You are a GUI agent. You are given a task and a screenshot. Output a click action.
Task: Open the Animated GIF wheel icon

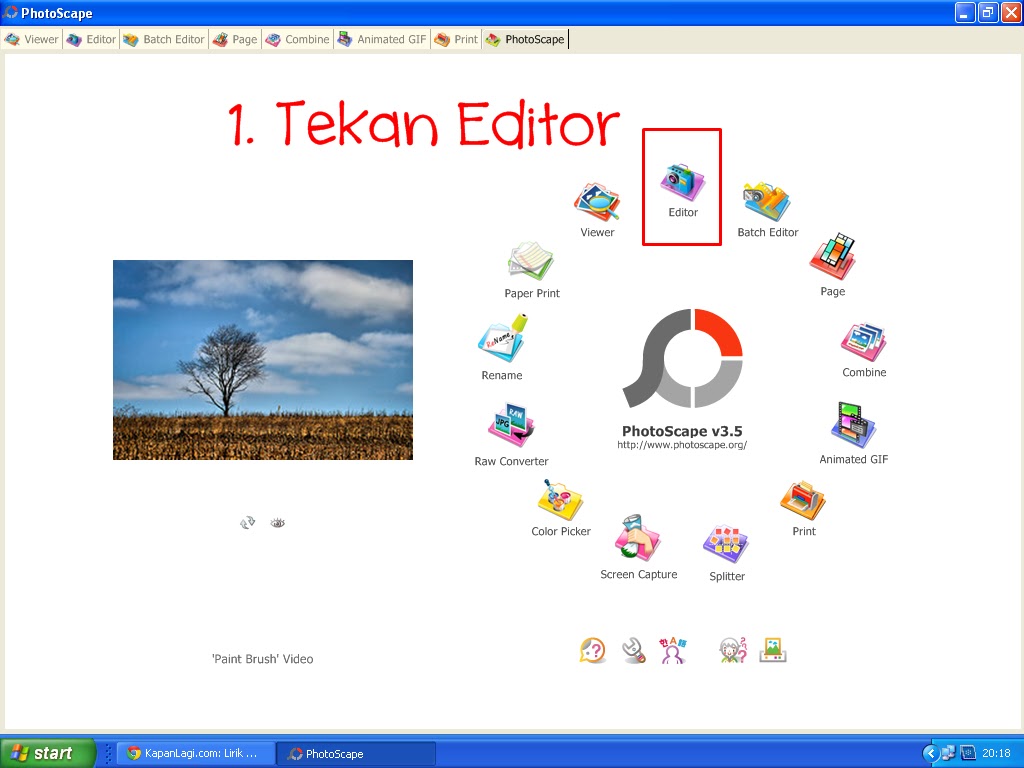click(x=853, y=425)
